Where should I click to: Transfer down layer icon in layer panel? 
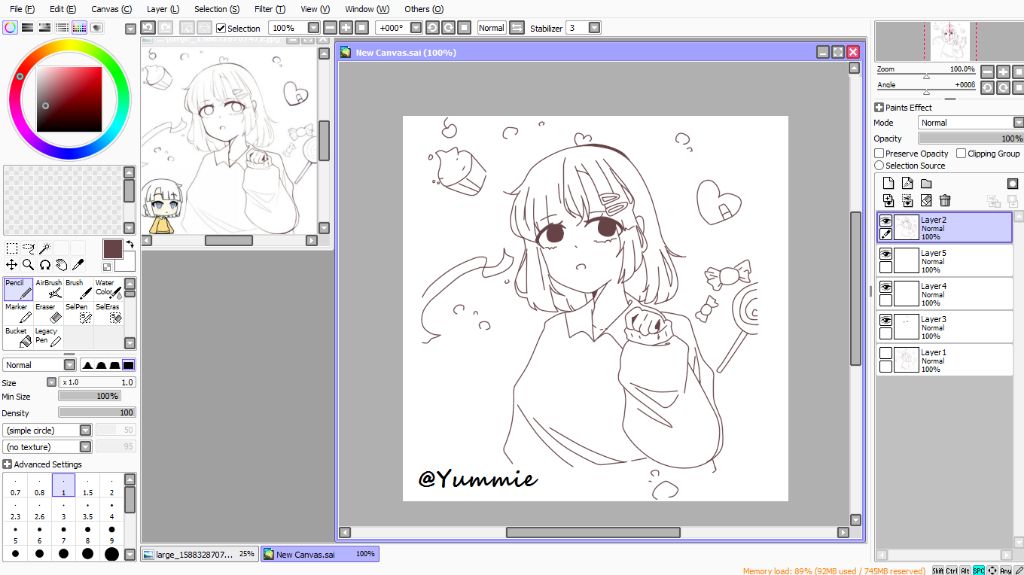click(x=888, y=201)
